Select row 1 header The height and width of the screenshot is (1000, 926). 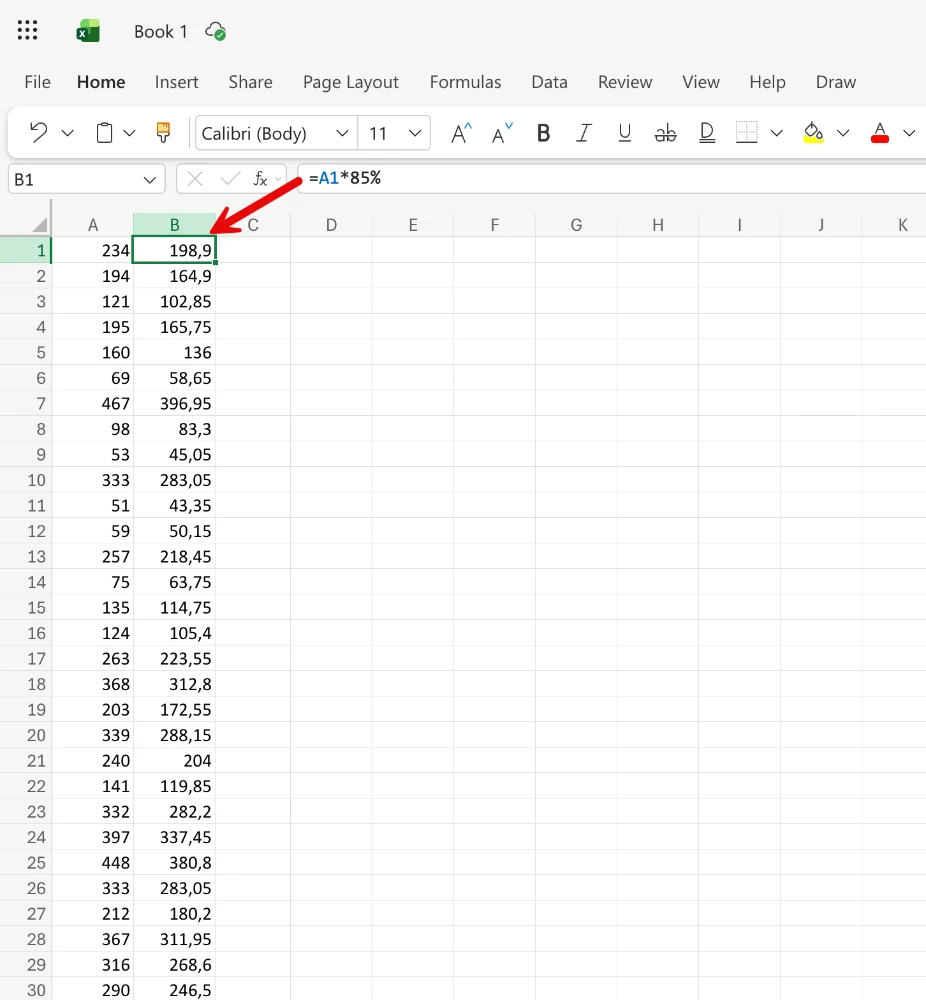26,249
